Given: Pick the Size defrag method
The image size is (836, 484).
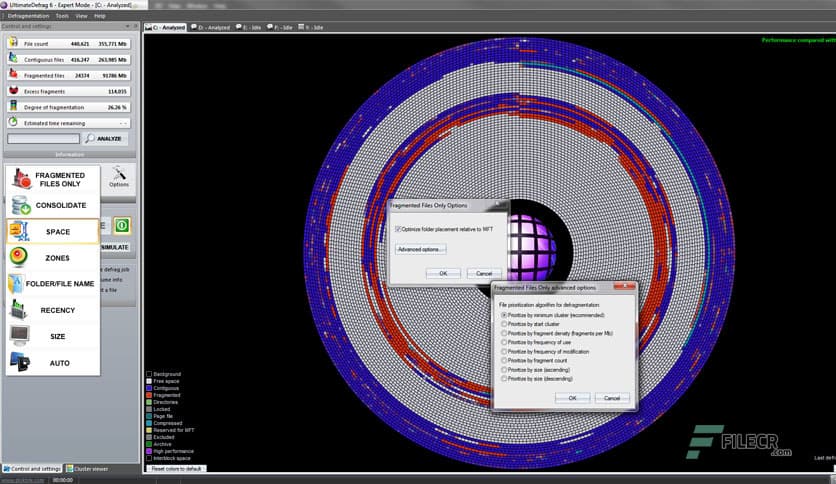Looking at the screenshot, I should (53, 336).
